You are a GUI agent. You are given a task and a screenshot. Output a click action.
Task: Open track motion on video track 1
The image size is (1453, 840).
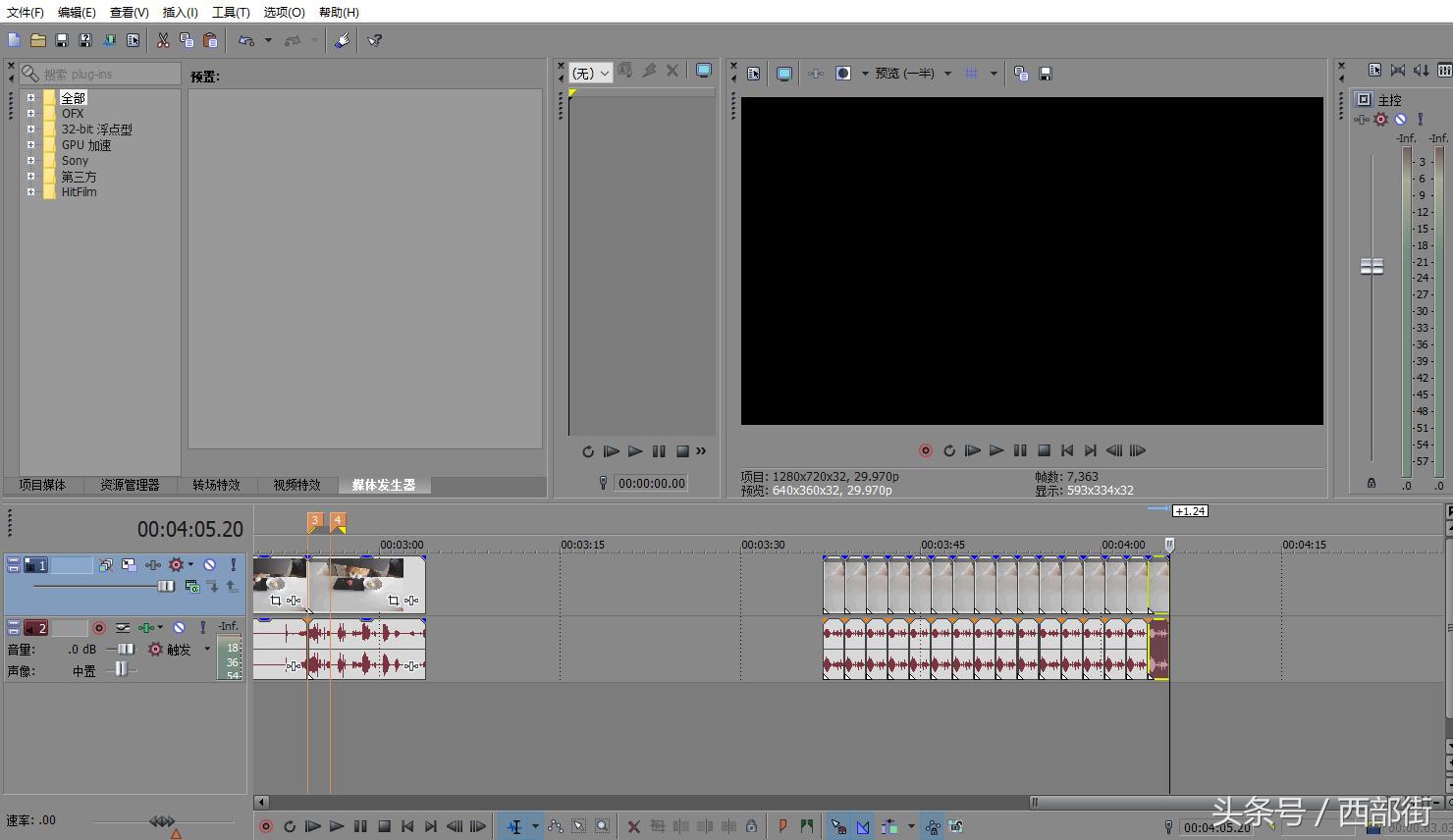129,565
